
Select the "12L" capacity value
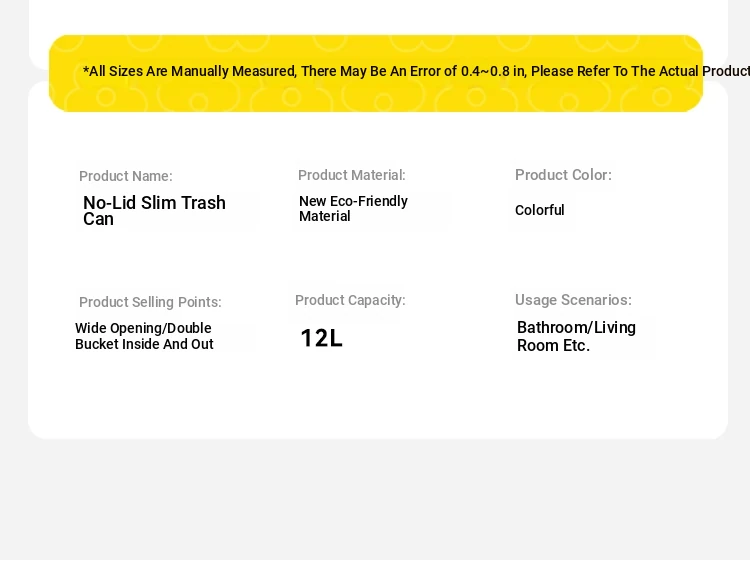(x=321, y=338)
